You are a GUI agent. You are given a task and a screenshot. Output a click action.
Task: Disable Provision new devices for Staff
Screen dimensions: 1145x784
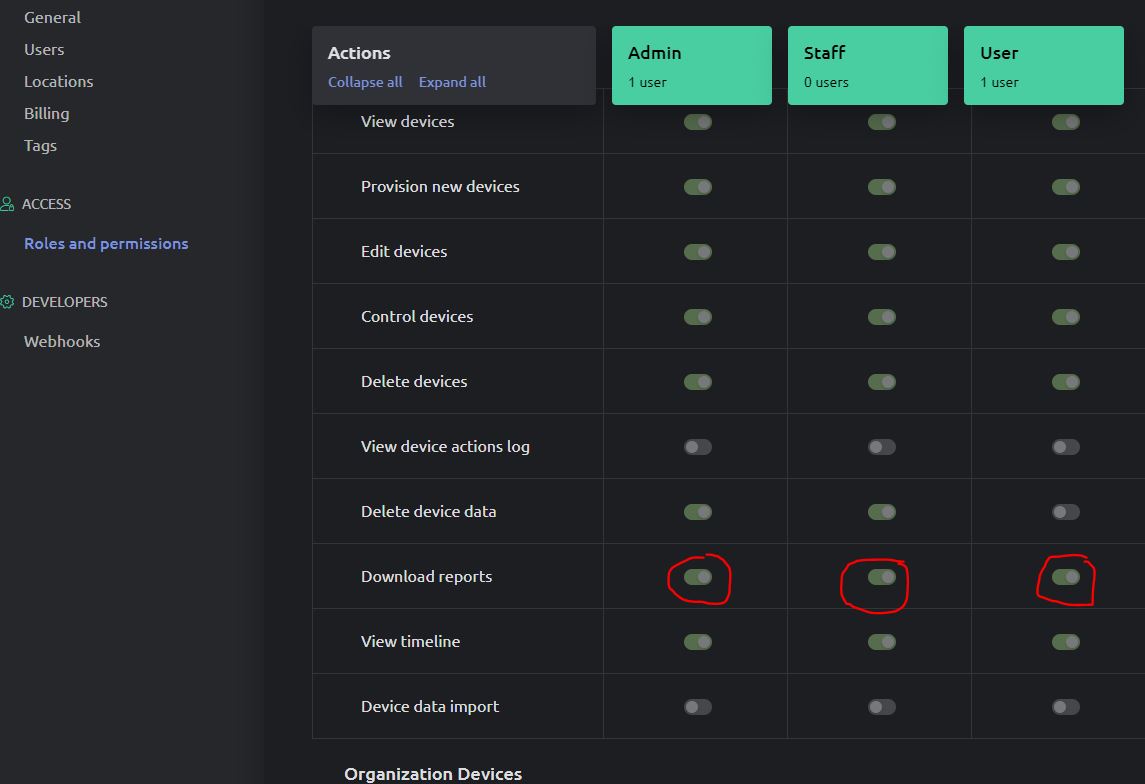click(x=881, y=187)
